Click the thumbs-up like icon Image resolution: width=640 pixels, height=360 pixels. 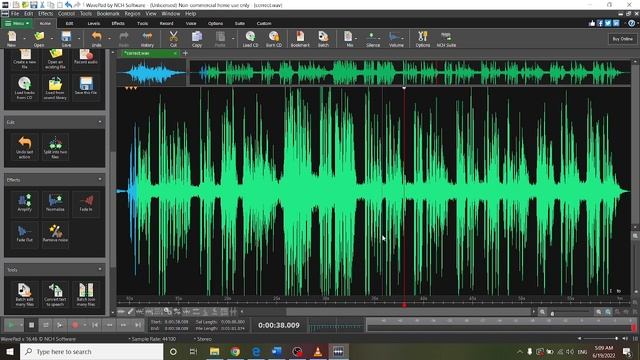592,23
